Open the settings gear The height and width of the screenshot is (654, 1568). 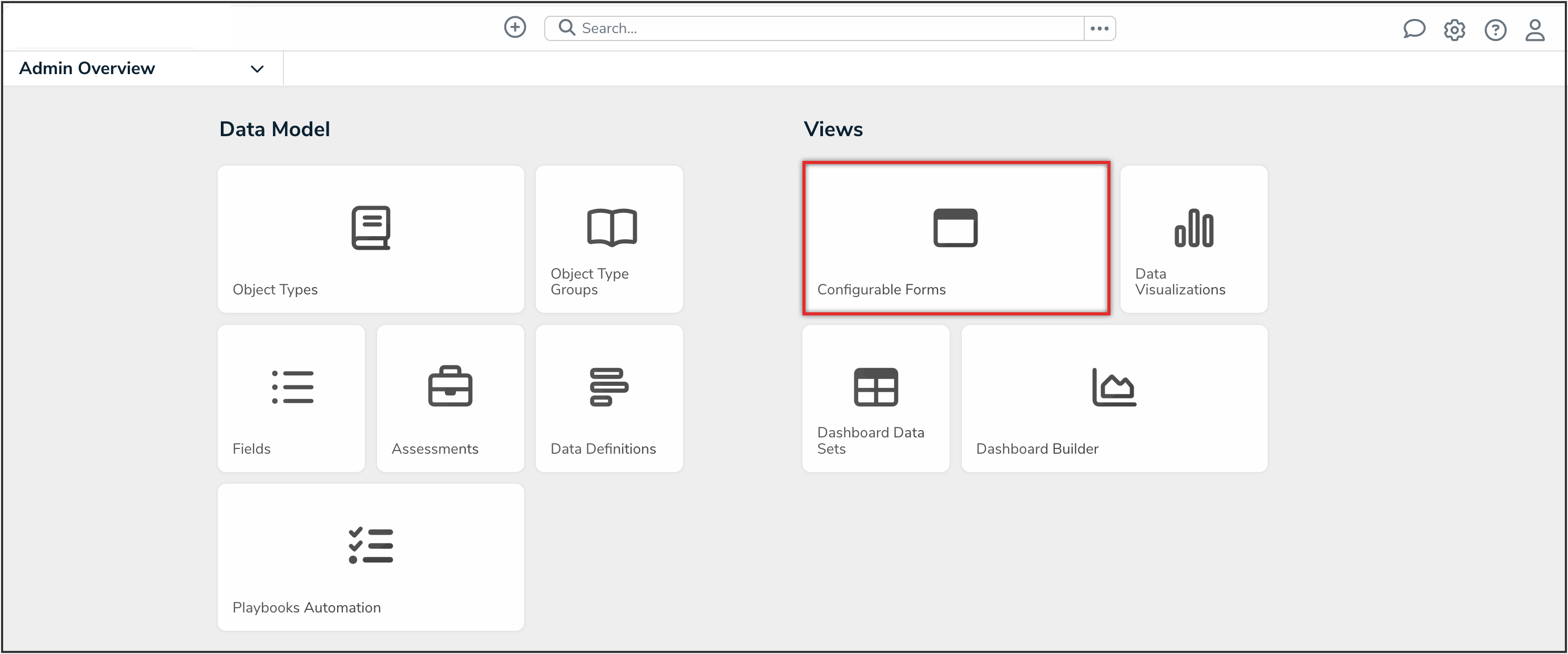(x=1455, y=30)
